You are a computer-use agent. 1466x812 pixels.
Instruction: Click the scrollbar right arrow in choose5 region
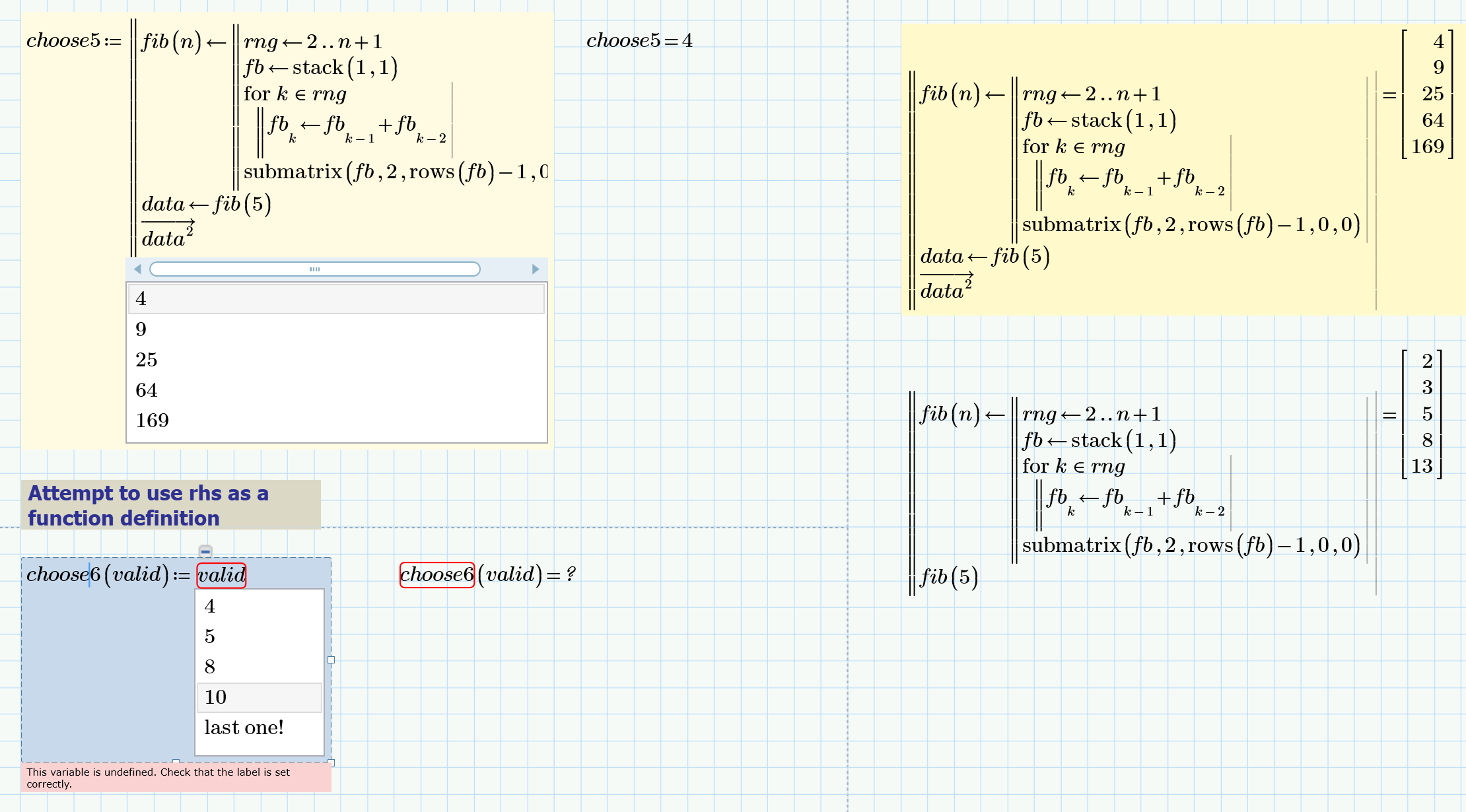[x=536, y=269]
